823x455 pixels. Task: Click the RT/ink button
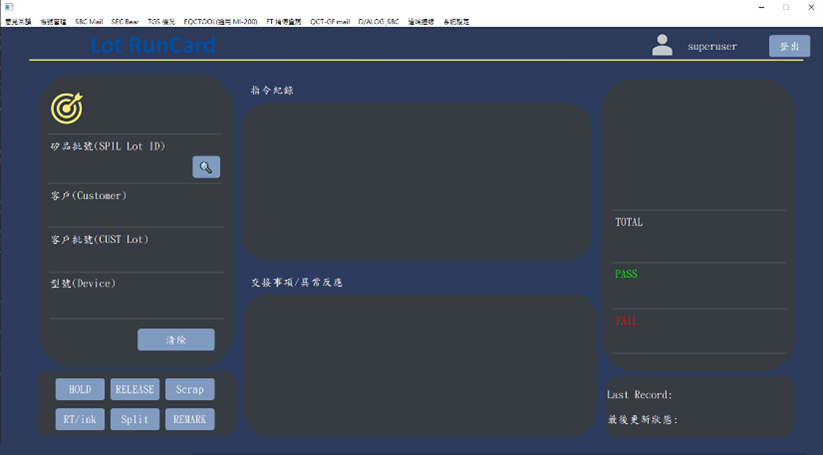[80, 419]
